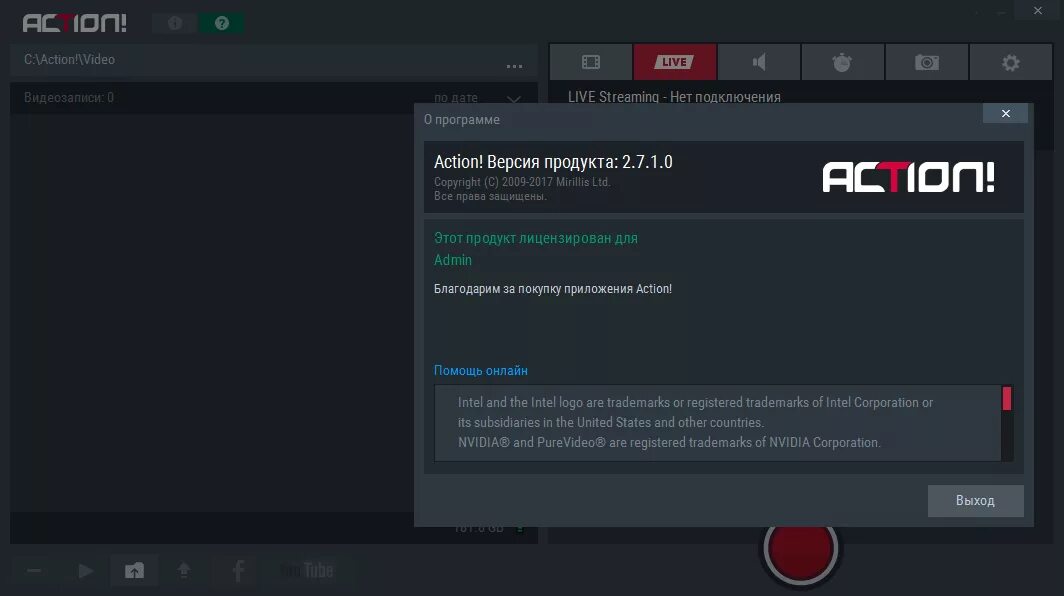Click the C:\Action!\Video folder path

69,60
